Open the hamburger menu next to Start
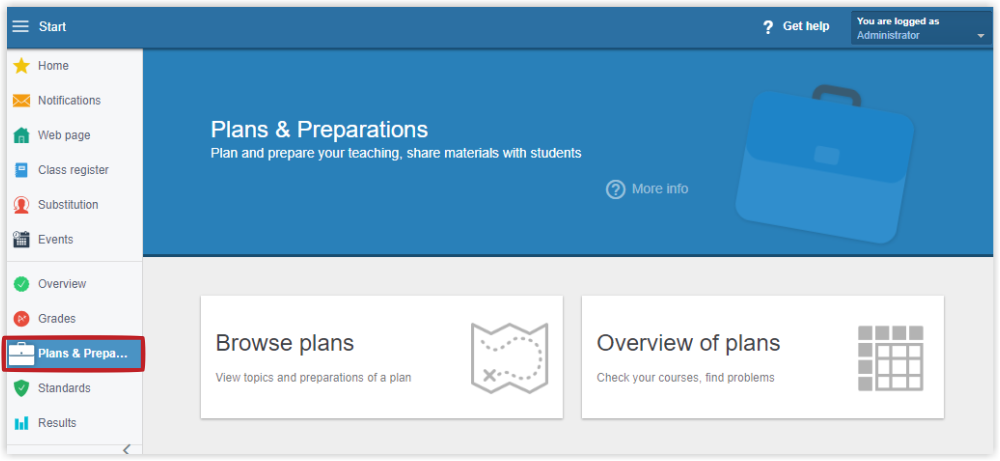The image size is (1000, 461). click(21, 26)
